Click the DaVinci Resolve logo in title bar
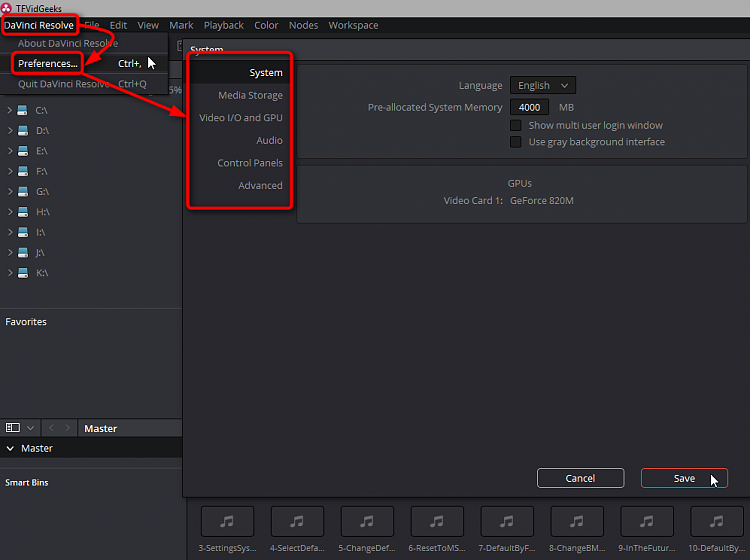750x560 pixels. [6, 8]
